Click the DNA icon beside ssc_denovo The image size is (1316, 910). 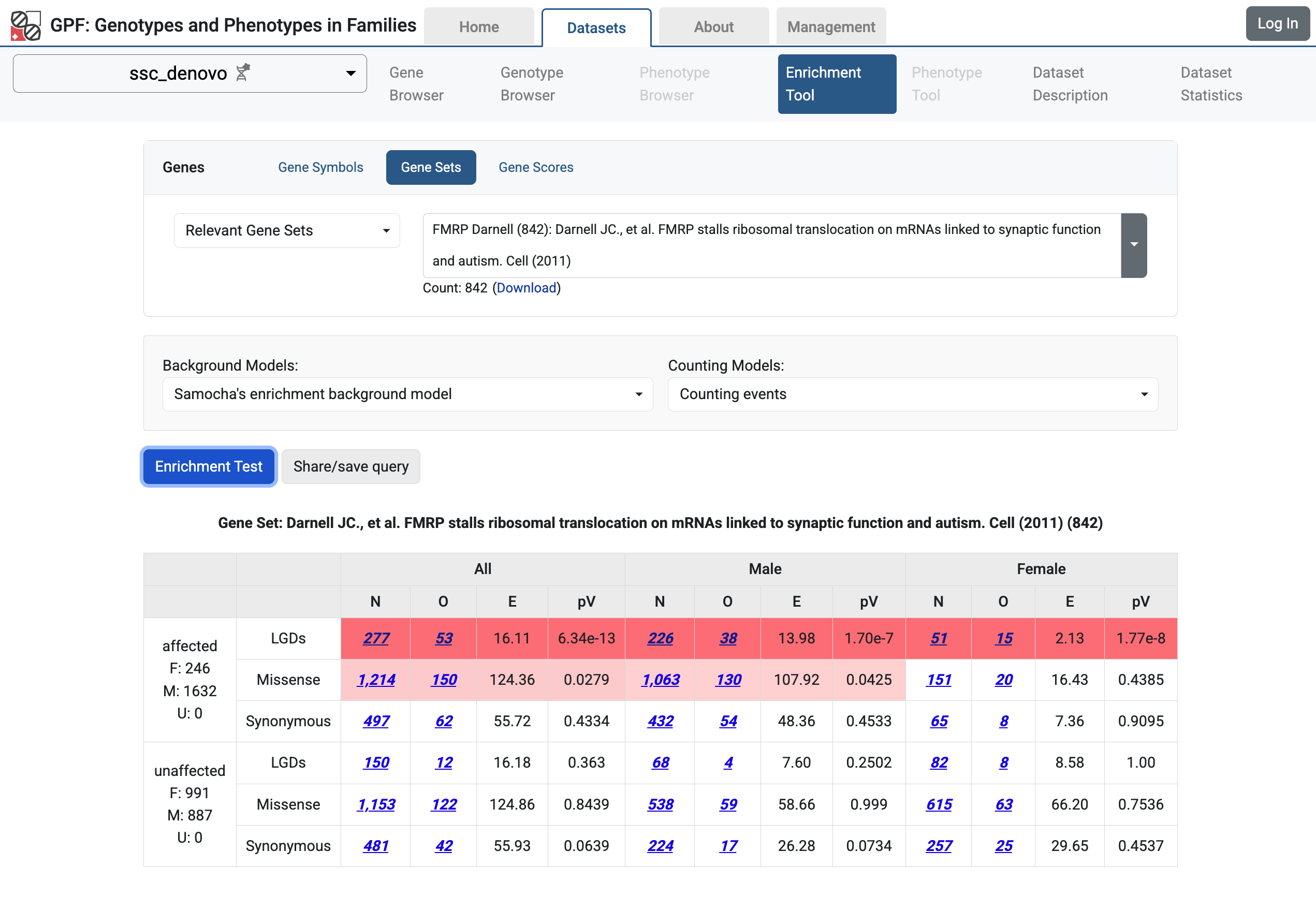tap(243, 73)
